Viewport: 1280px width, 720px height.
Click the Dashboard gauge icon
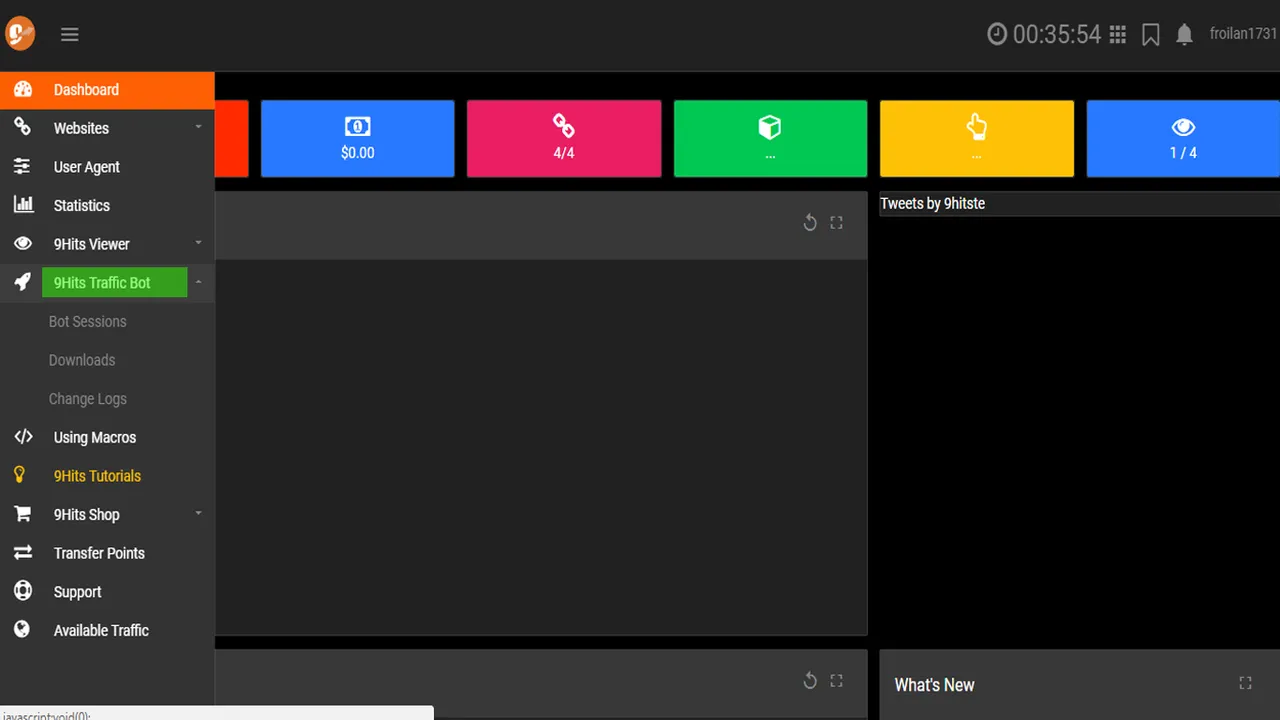point(23,89)
